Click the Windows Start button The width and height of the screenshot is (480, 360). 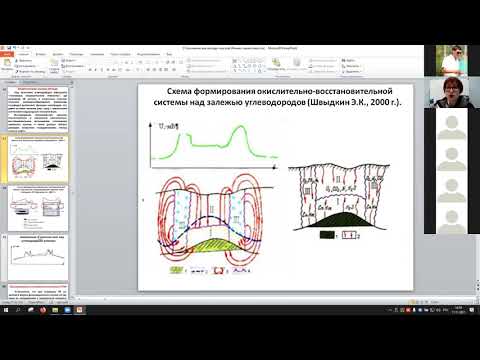tap(6, 310)
